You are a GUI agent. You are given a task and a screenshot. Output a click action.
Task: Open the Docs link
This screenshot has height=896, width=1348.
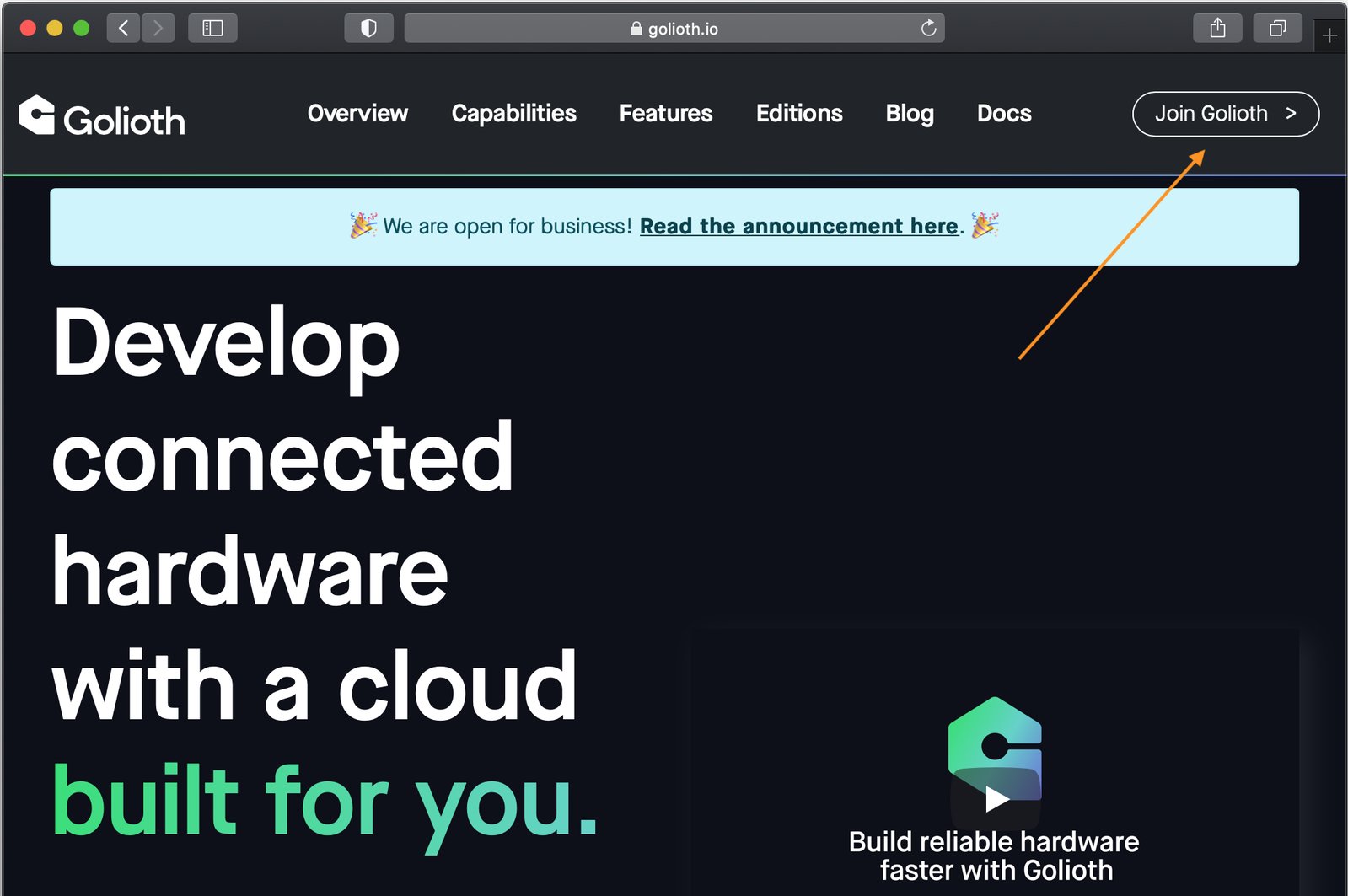point(1004,113)
